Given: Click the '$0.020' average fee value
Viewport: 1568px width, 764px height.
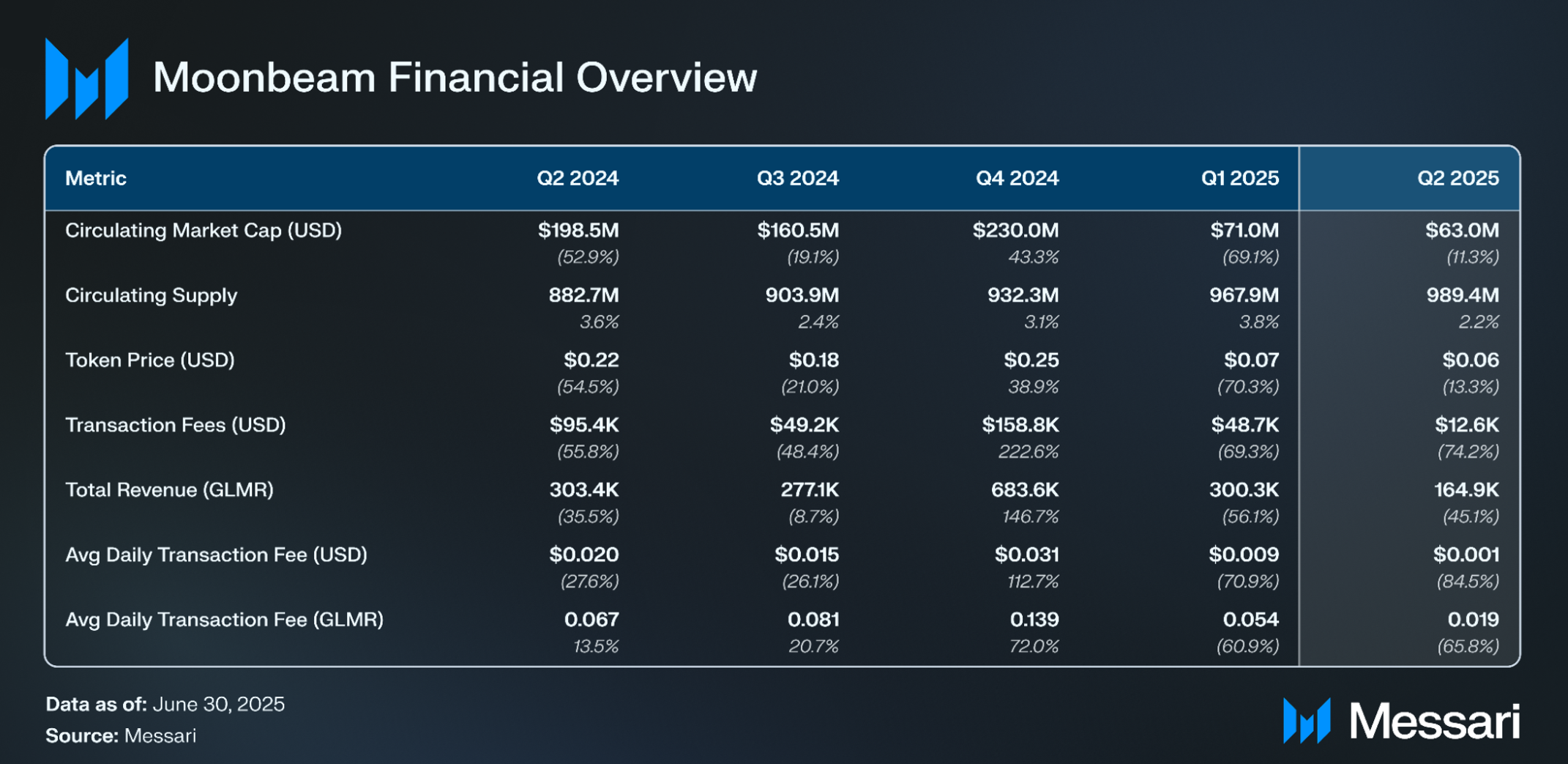Looking at the screenshot, I should 584,555.
